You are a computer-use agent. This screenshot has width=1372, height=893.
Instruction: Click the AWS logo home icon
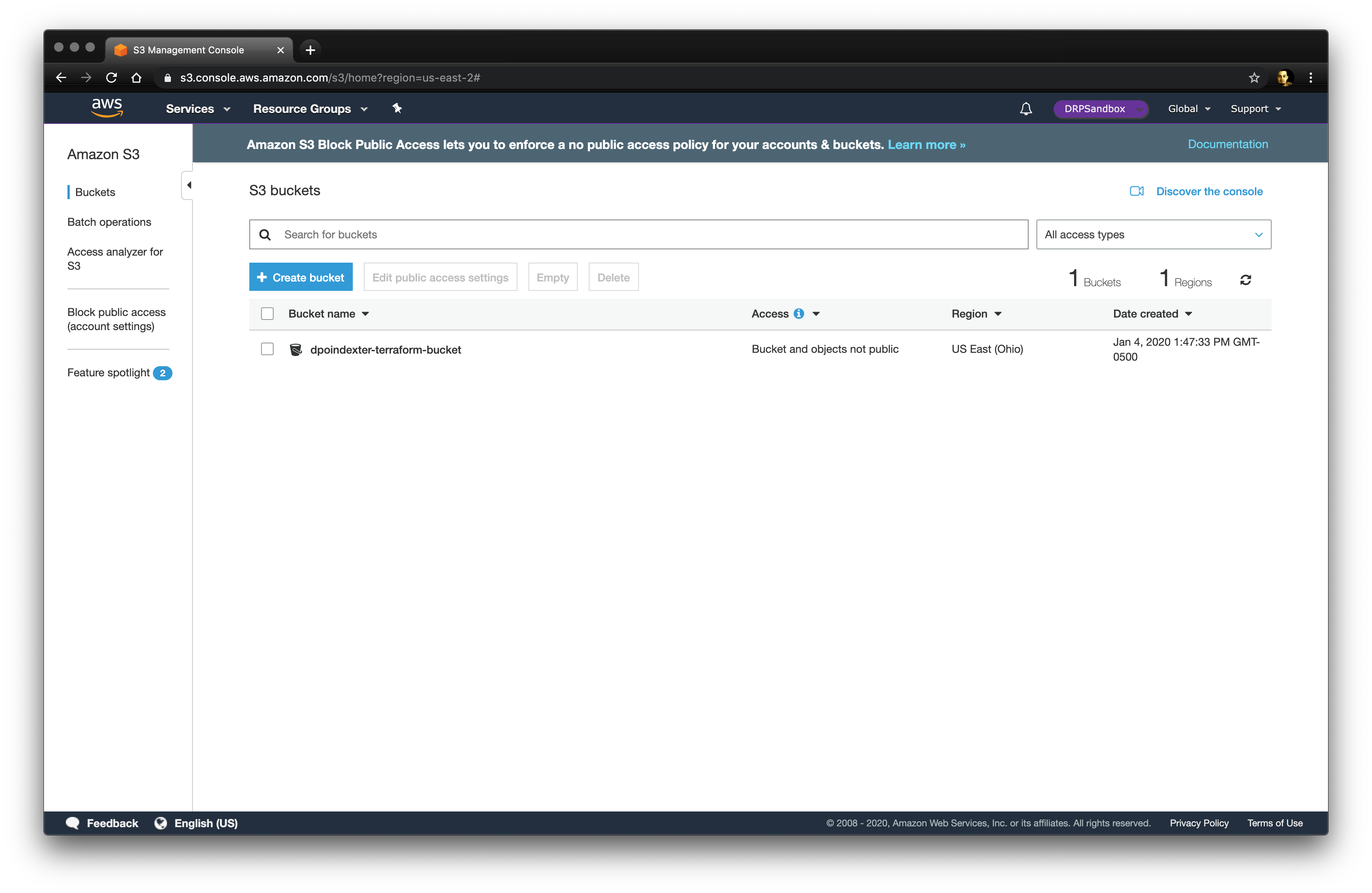107,108
